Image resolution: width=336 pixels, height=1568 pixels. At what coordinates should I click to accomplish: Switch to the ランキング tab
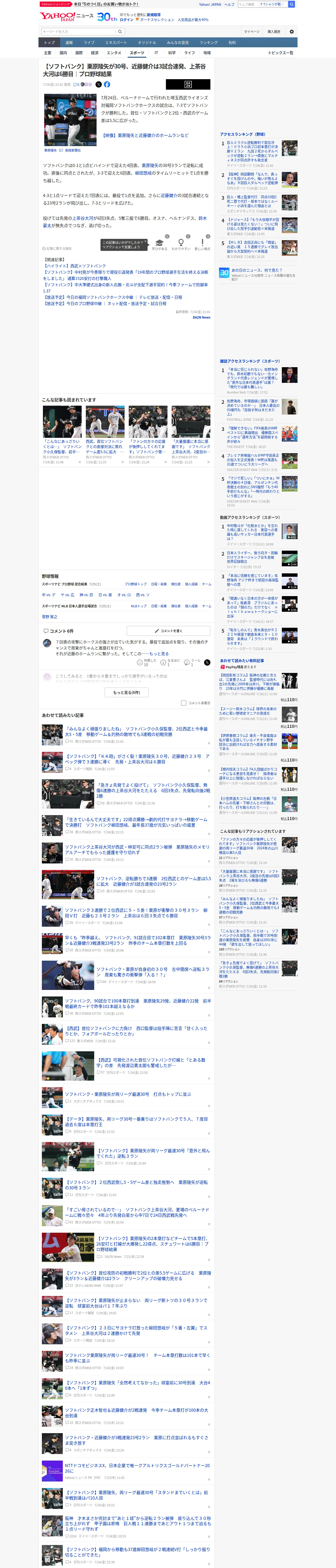click(x=209, y=43)
